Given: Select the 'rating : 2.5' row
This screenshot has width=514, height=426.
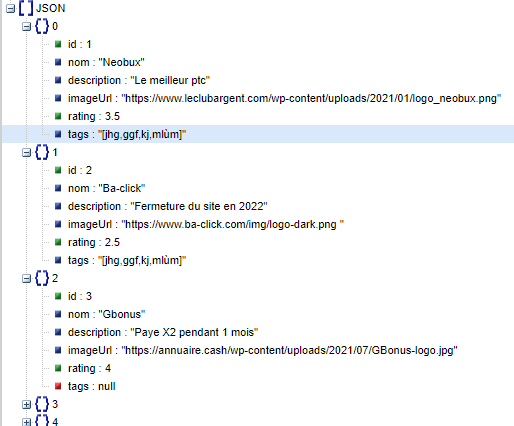Looking at the screenshot, I should (94, 242).
